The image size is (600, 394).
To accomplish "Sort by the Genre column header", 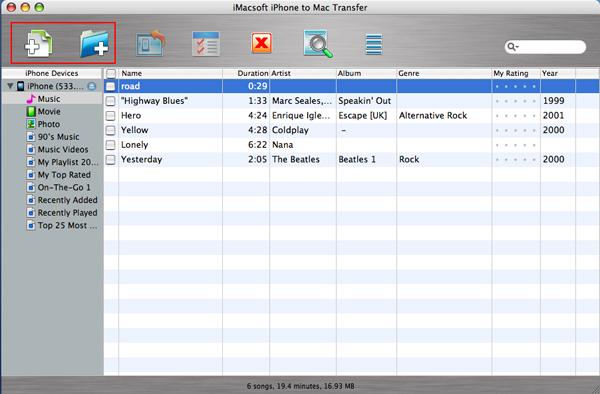I will pyautogui.click(x=444, y=73).
